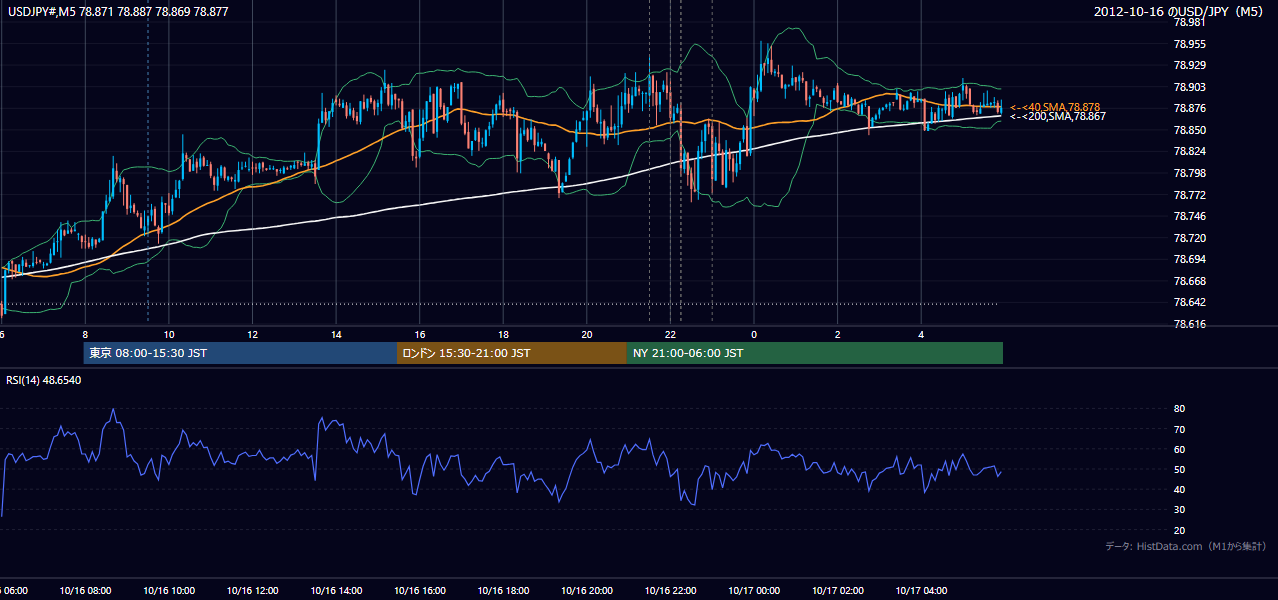The width and height of the screenshot is (1278, 600).
Task: Click the 10/16 18:00 date label
Action: click(x=503, y=591)
